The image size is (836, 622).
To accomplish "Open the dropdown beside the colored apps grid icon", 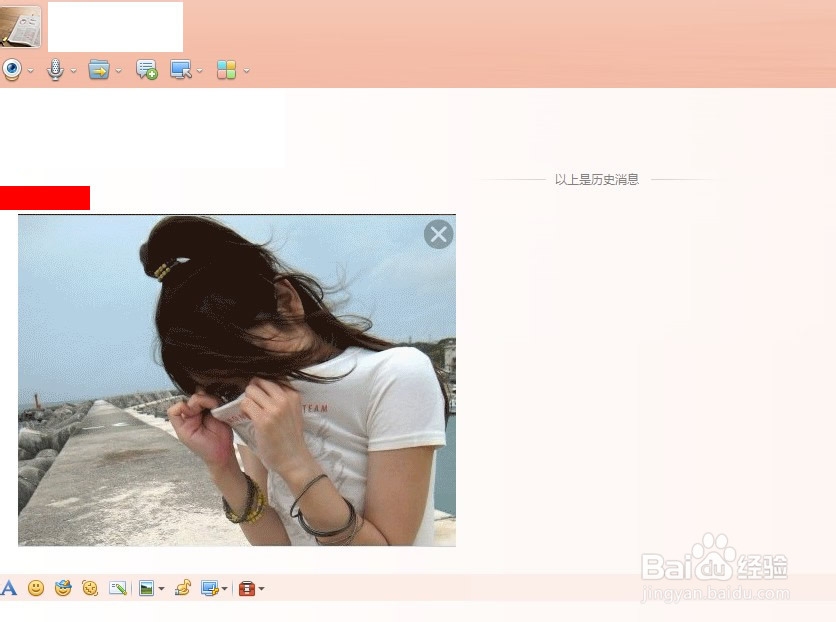I will (246, 70).
